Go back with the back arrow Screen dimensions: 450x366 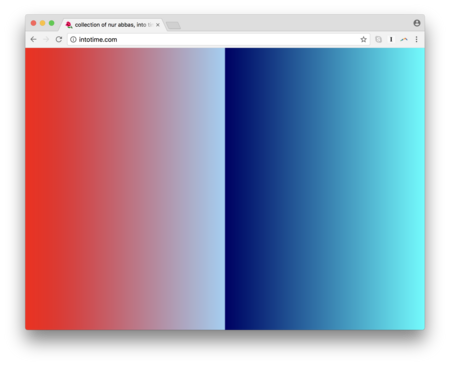pyautogui.click(x=33, y=39)
